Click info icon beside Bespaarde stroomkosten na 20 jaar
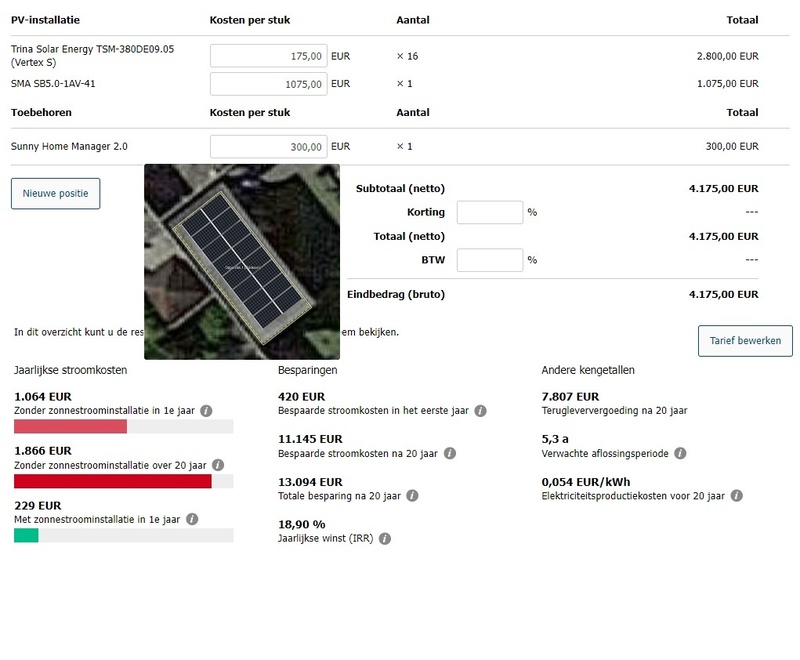 [x=450, y=453]
